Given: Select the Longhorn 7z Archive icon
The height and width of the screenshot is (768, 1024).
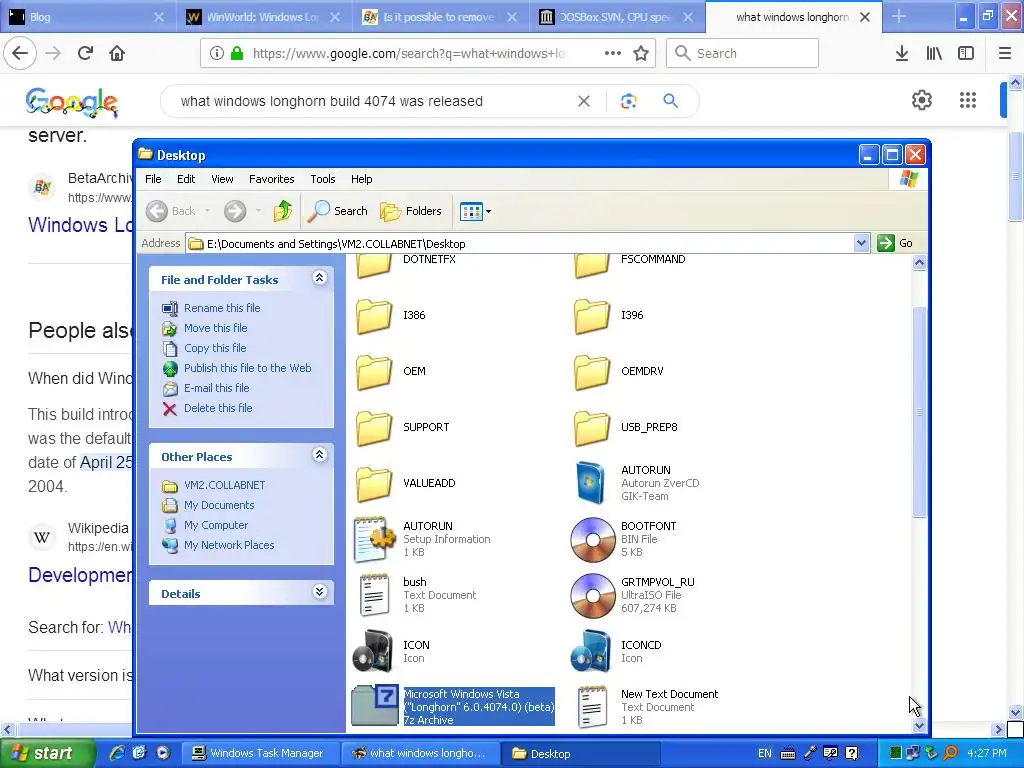Looking at the screenshot, I should tap(375, 705).
